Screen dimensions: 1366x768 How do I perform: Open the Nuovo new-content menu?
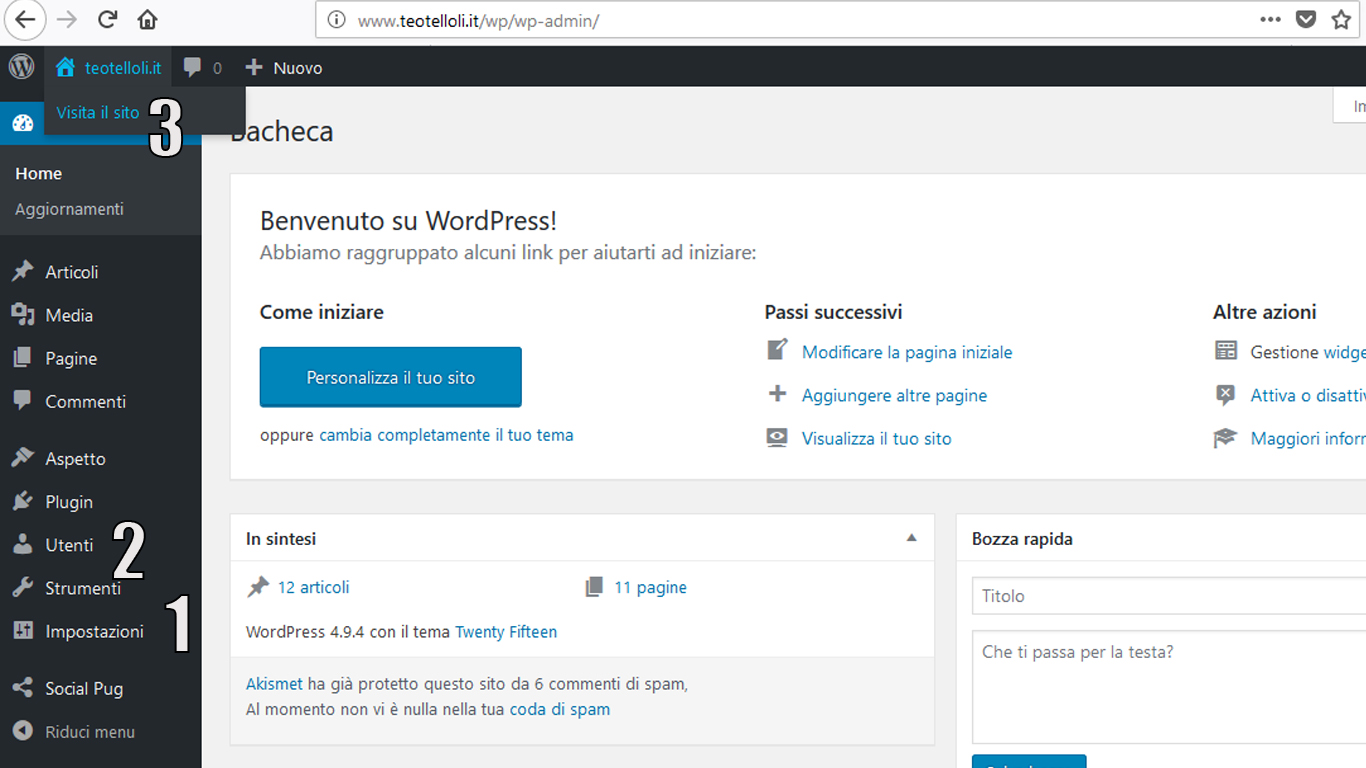tap(284, 68)
